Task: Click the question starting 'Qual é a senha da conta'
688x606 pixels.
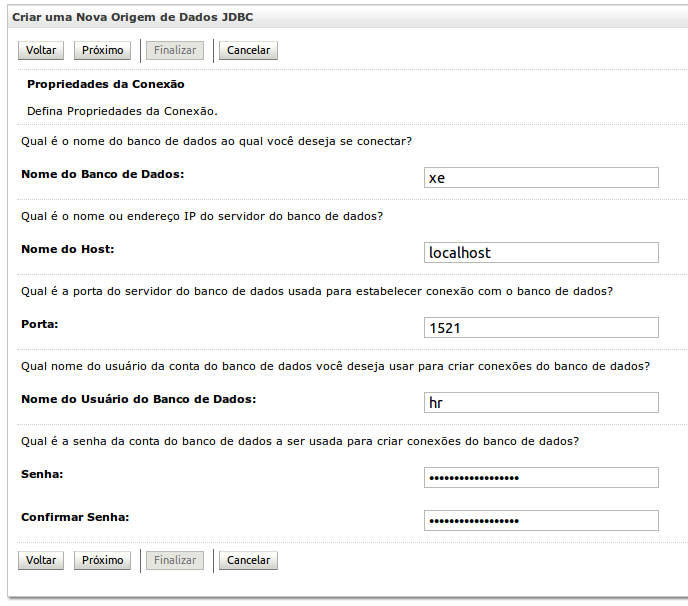Action: pyautogui.click(x=300, y=441)
